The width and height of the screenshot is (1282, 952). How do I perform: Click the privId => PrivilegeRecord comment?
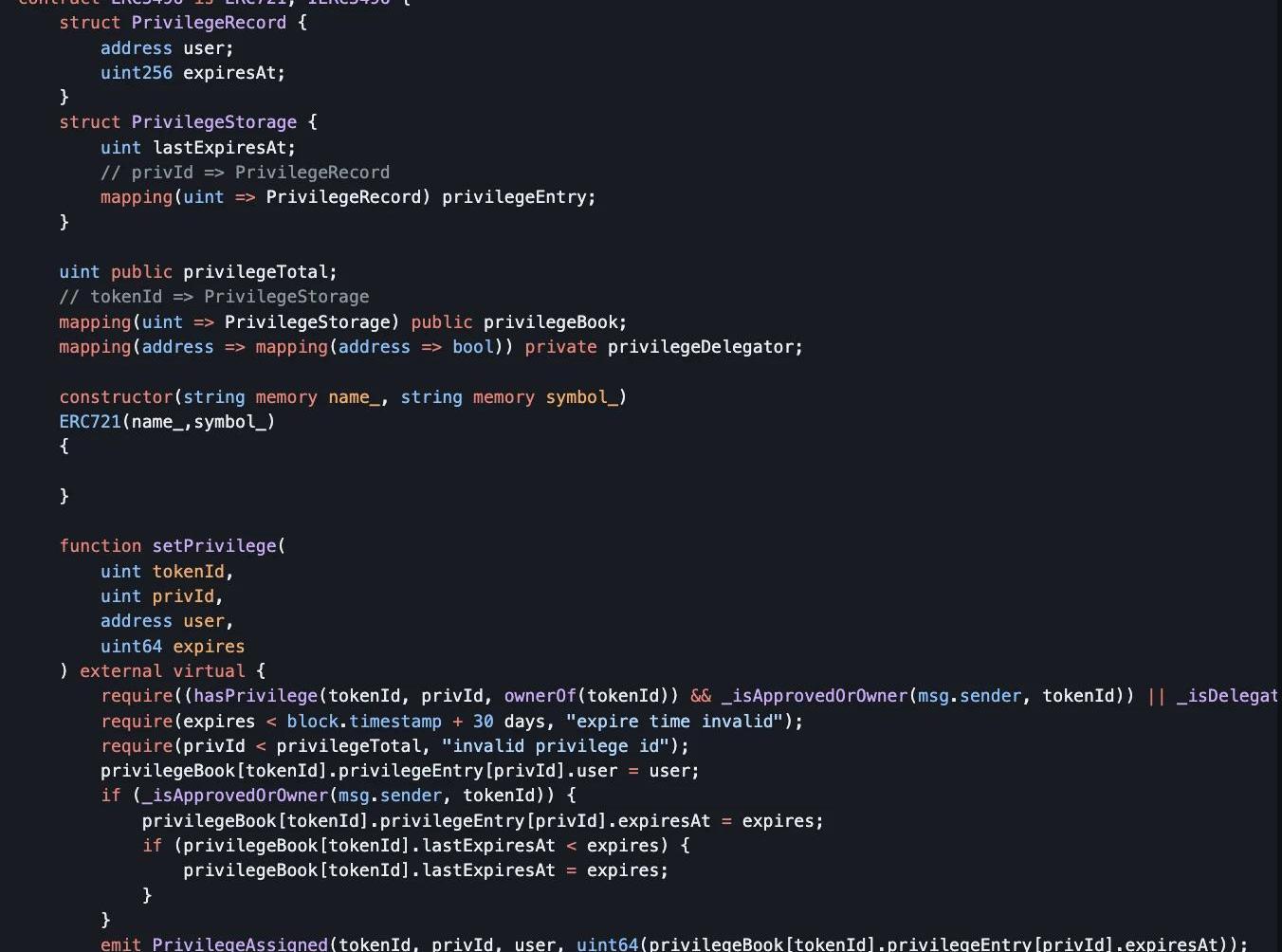click(x=245, y=173)
